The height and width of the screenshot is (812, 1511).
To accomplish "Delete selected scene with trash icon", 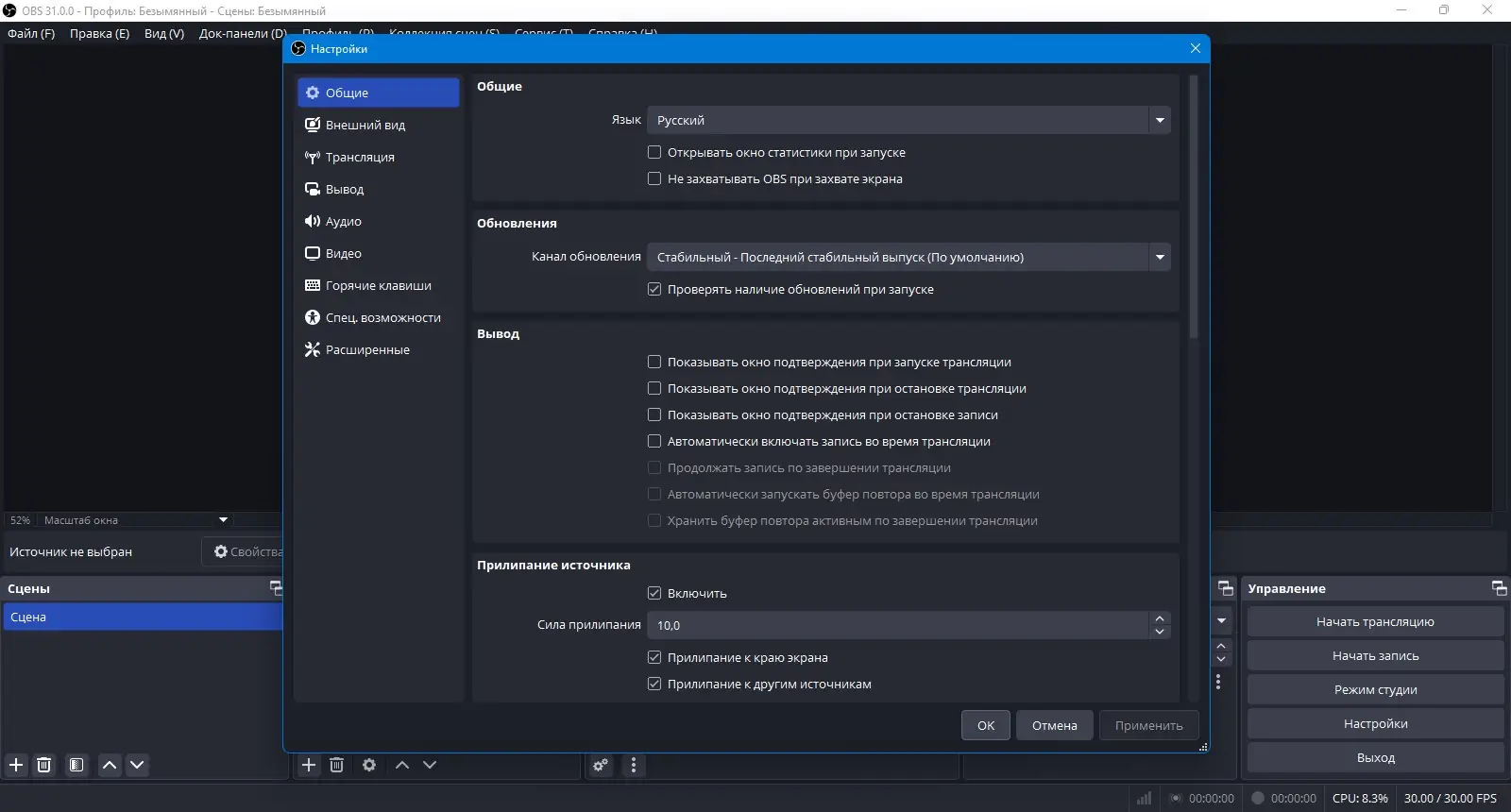I will tap(43, 765).
